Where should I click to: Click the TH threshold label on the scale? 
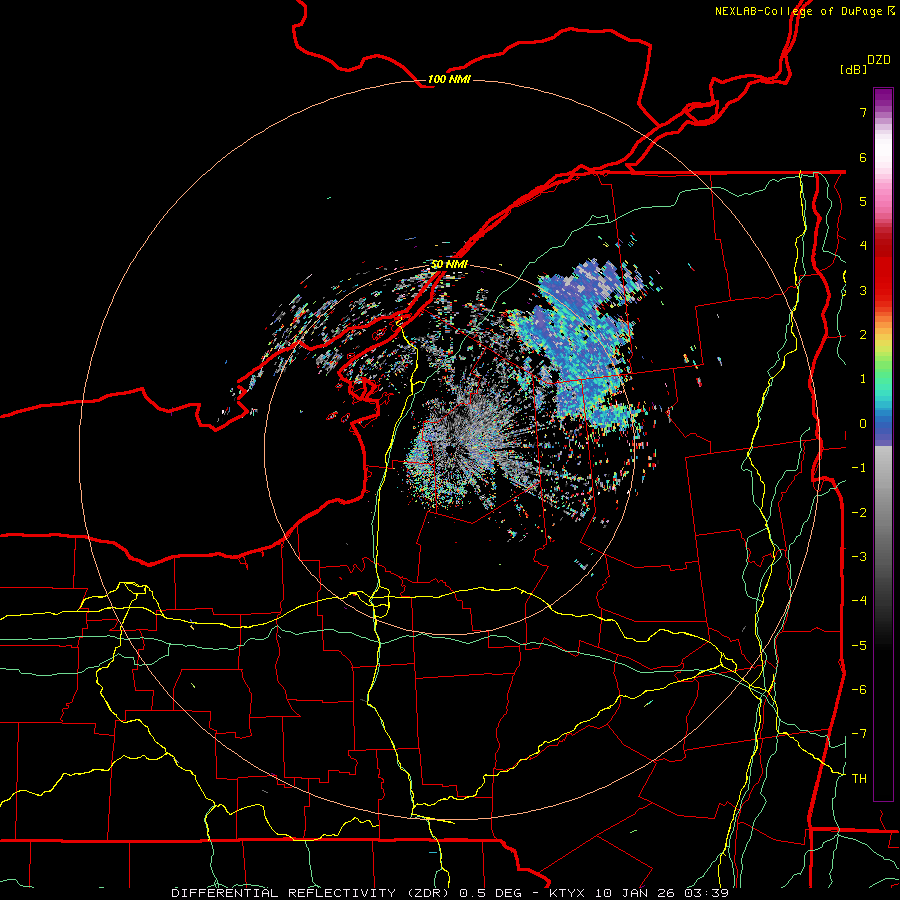pyautogui.click(x=859, y=779)
